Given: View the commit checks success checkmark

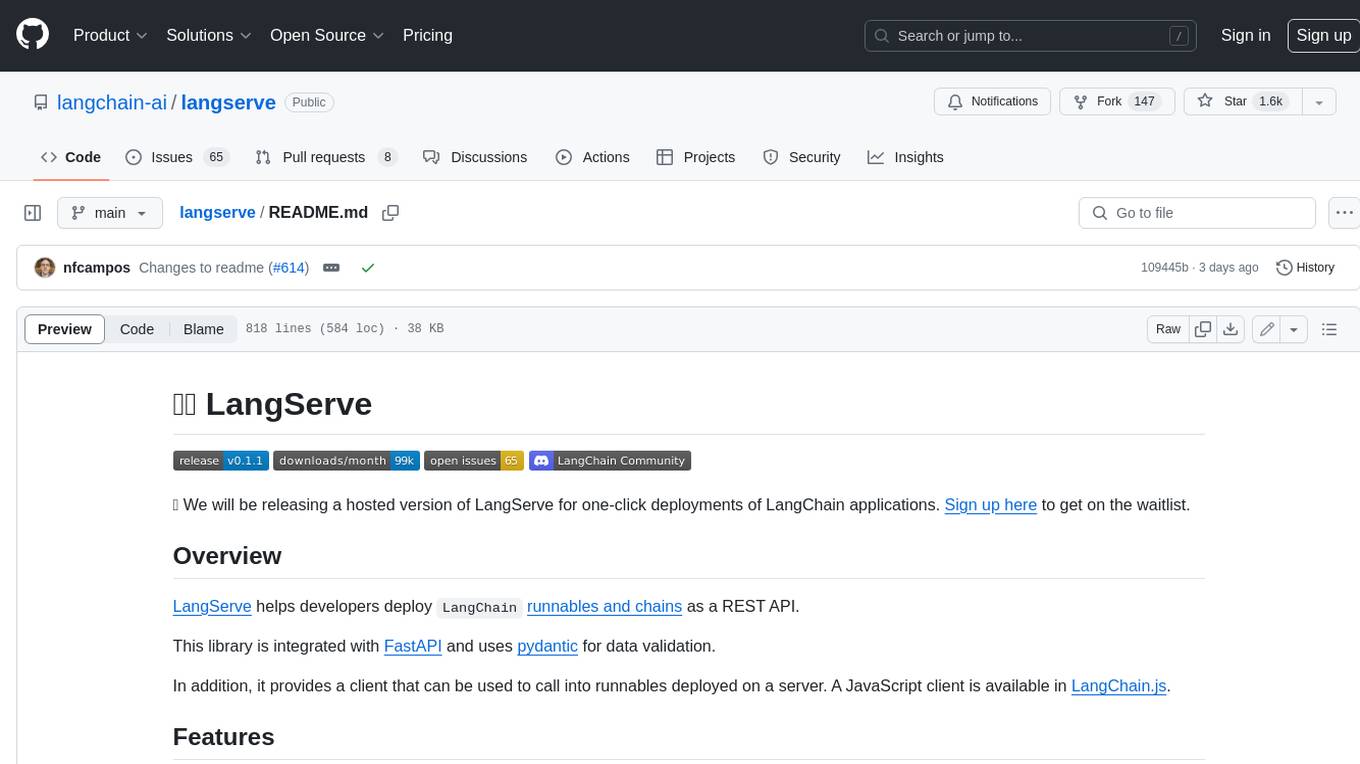Looking at the screenshot, I should [368, 268].
